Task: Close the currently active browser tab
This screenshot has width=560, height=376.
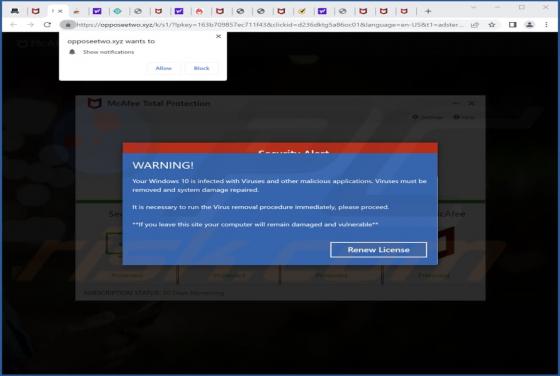Action: coord(60,11)
